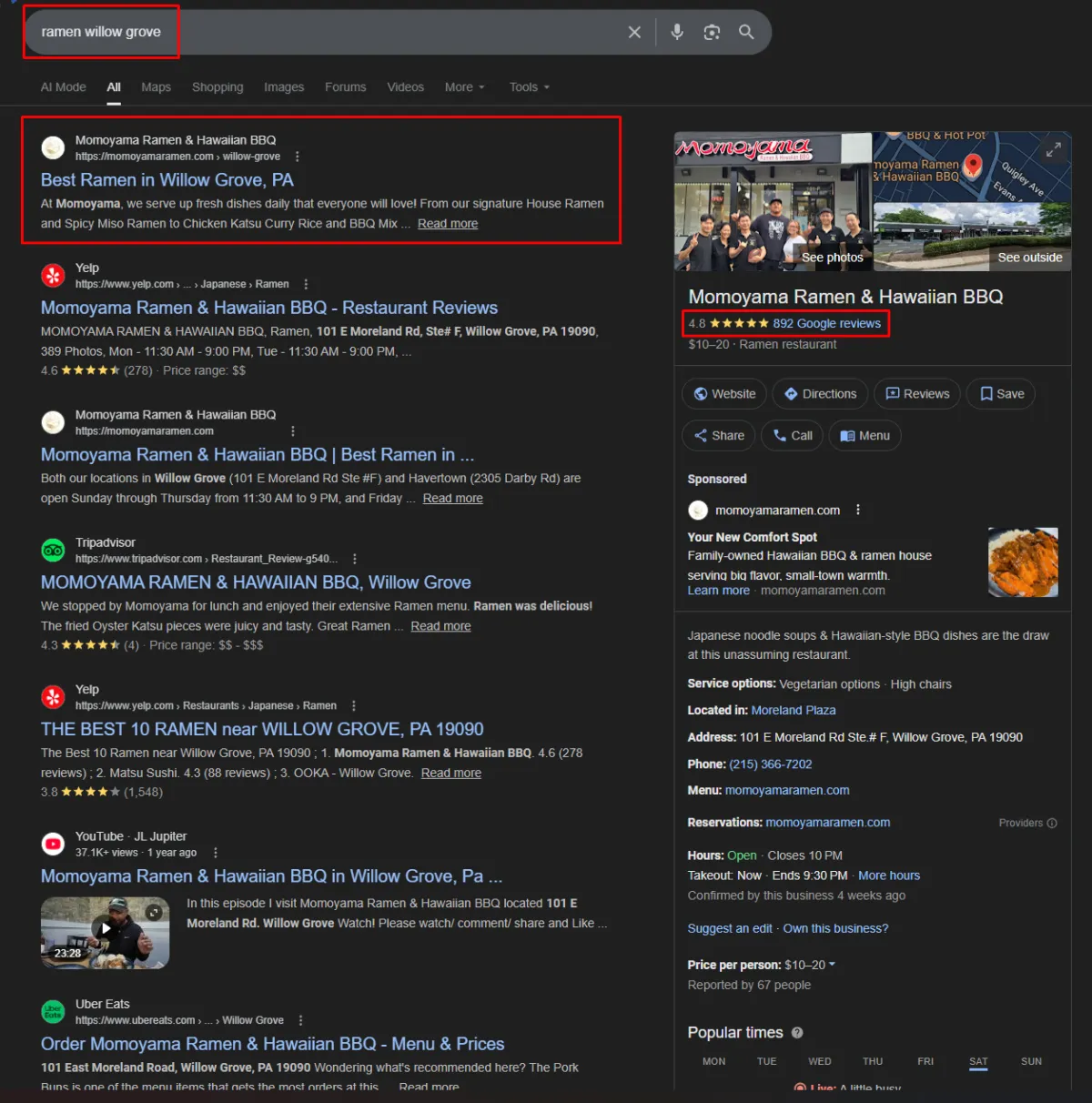This screenshot has width=1092, height=1103.
Task: Select SAT in Popular times
Action: [x=978, y=1062]
